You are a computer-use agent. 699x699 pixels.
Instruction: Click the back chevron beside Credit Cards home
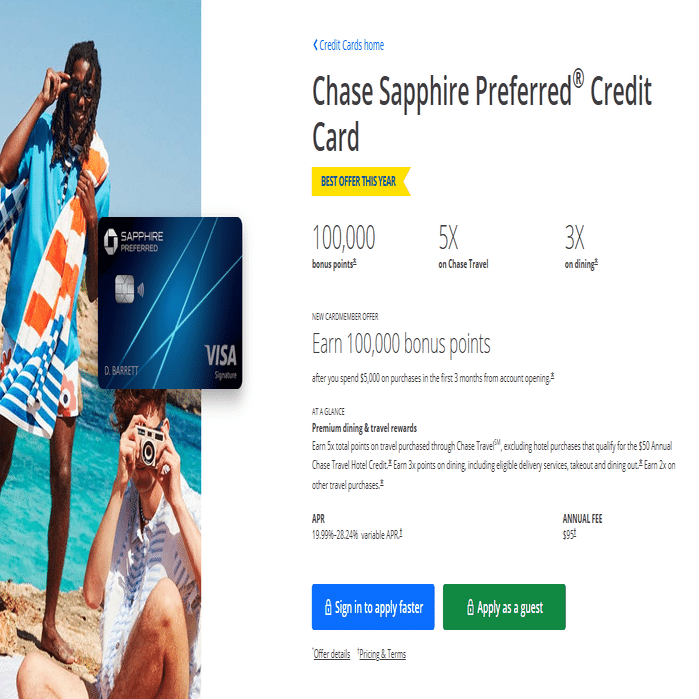point(315,45)
